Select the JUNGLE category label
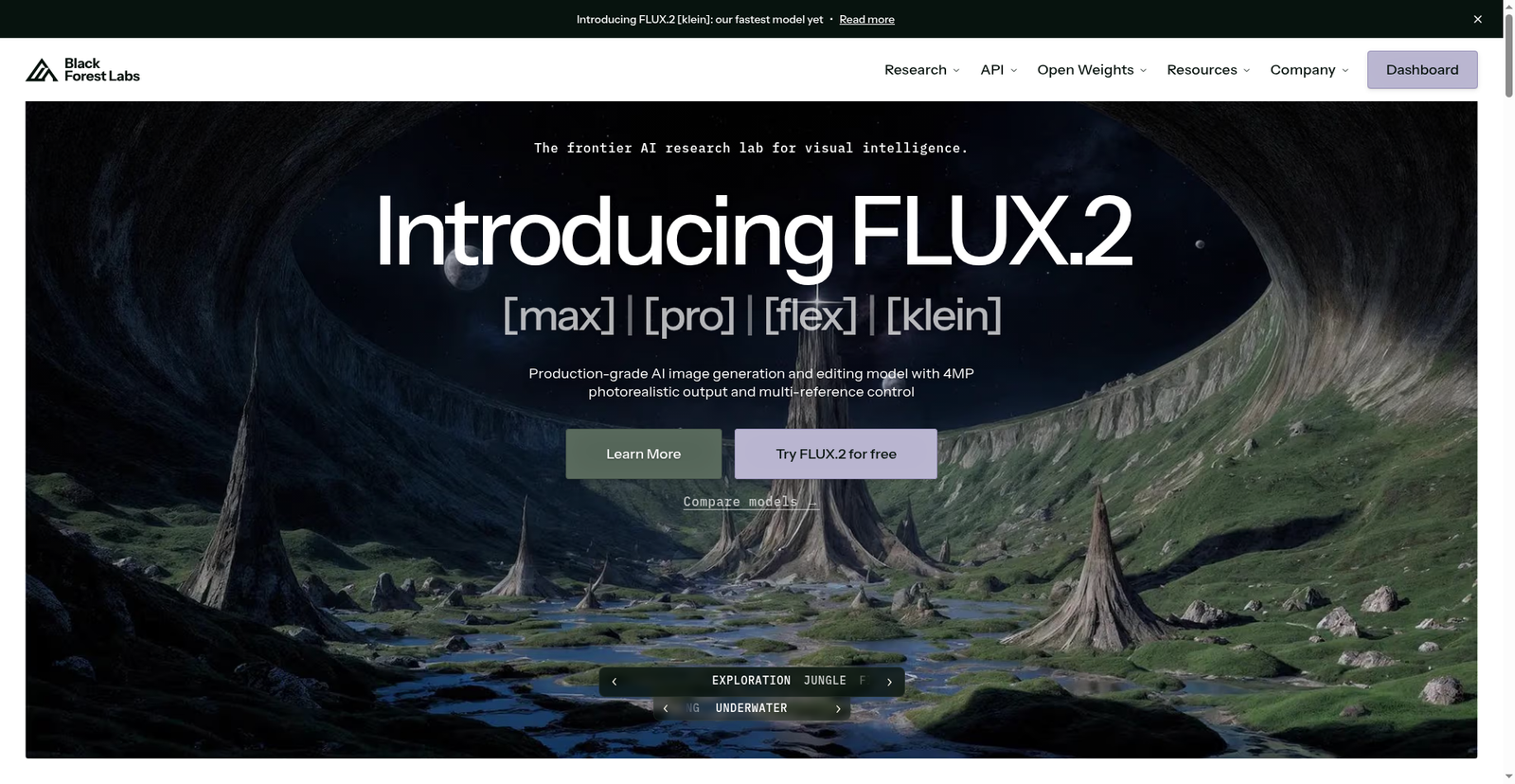This screenshot has height=784, width=1515. (825, 681)
